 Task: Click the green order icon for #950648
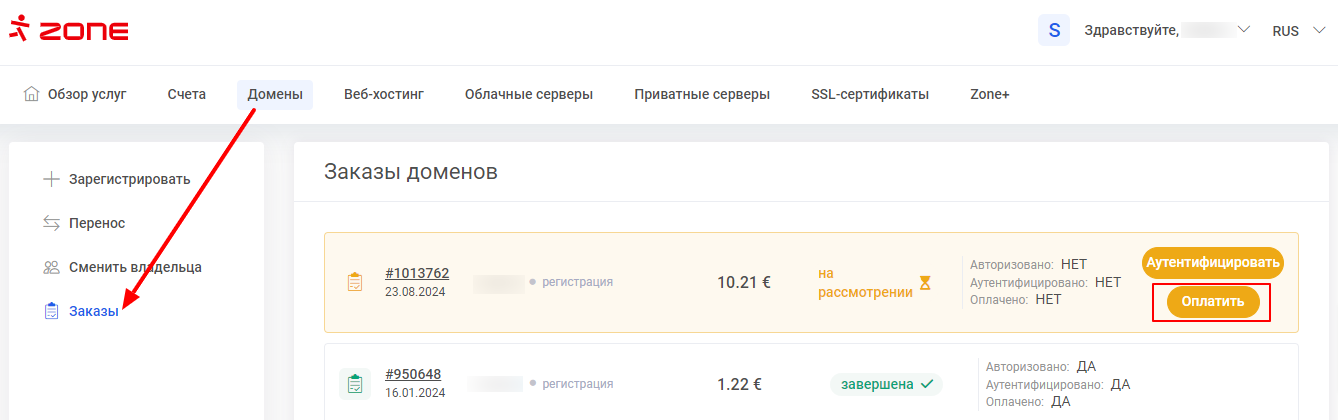tap(354, 383)
